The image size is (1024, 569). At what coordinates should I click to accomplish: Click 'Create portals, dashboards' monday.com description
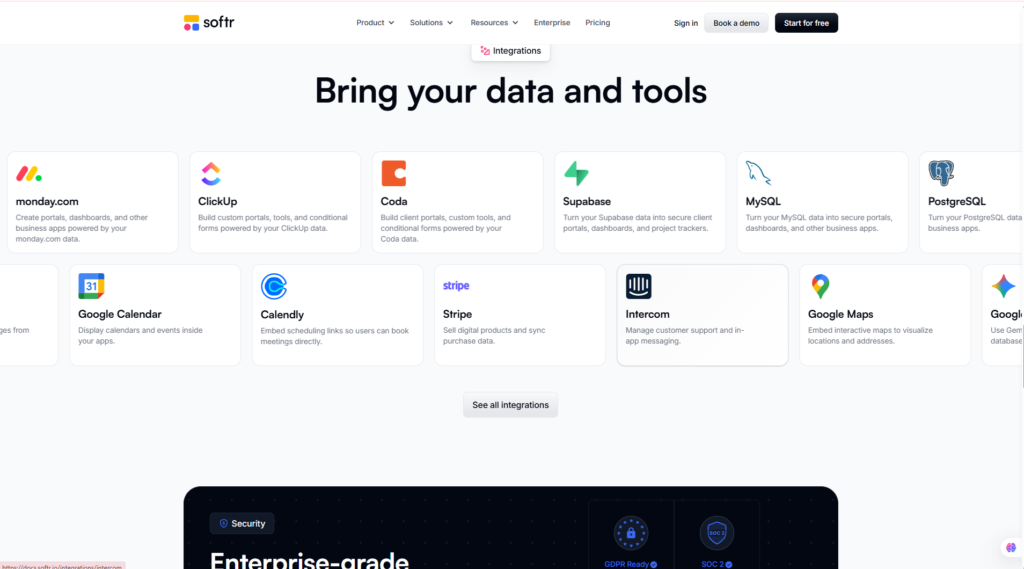[82, 228]
